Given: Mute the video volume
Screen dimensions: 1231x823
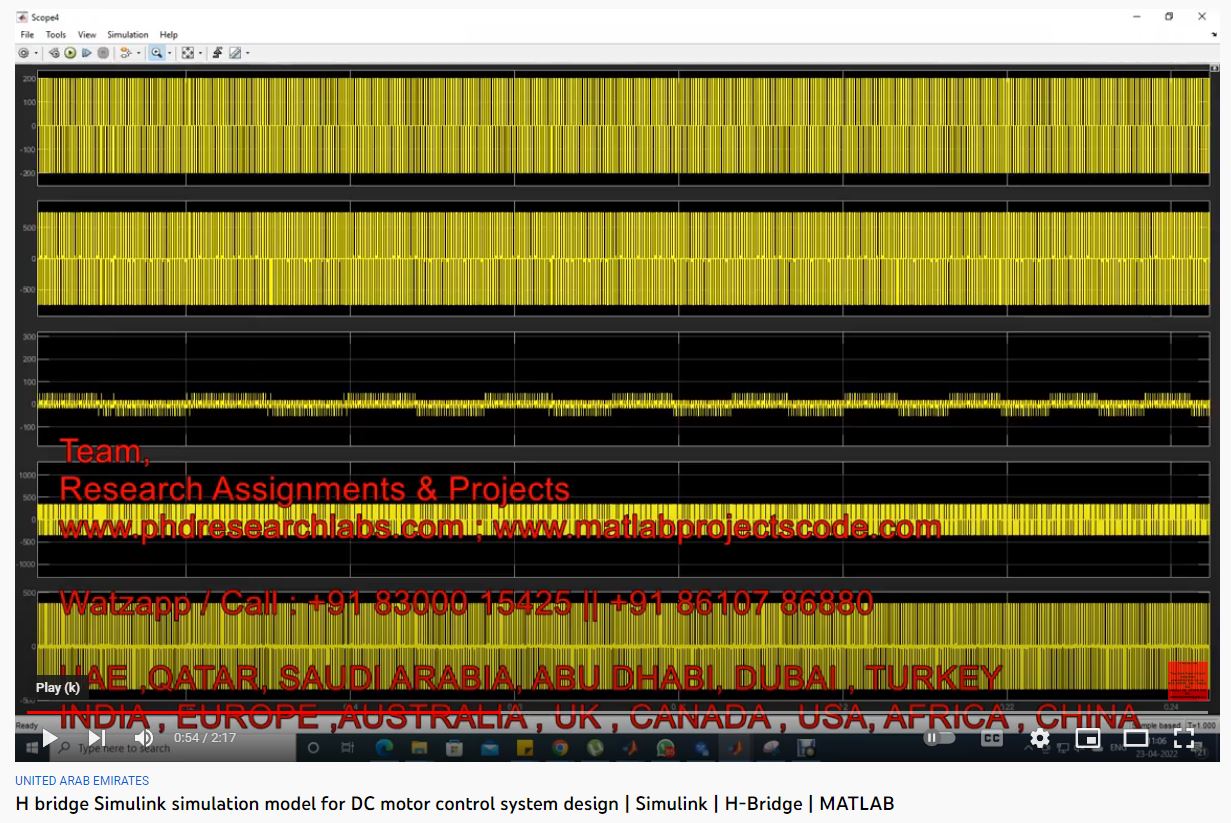Looking at the screenshot, I should (x=143, y=738).
